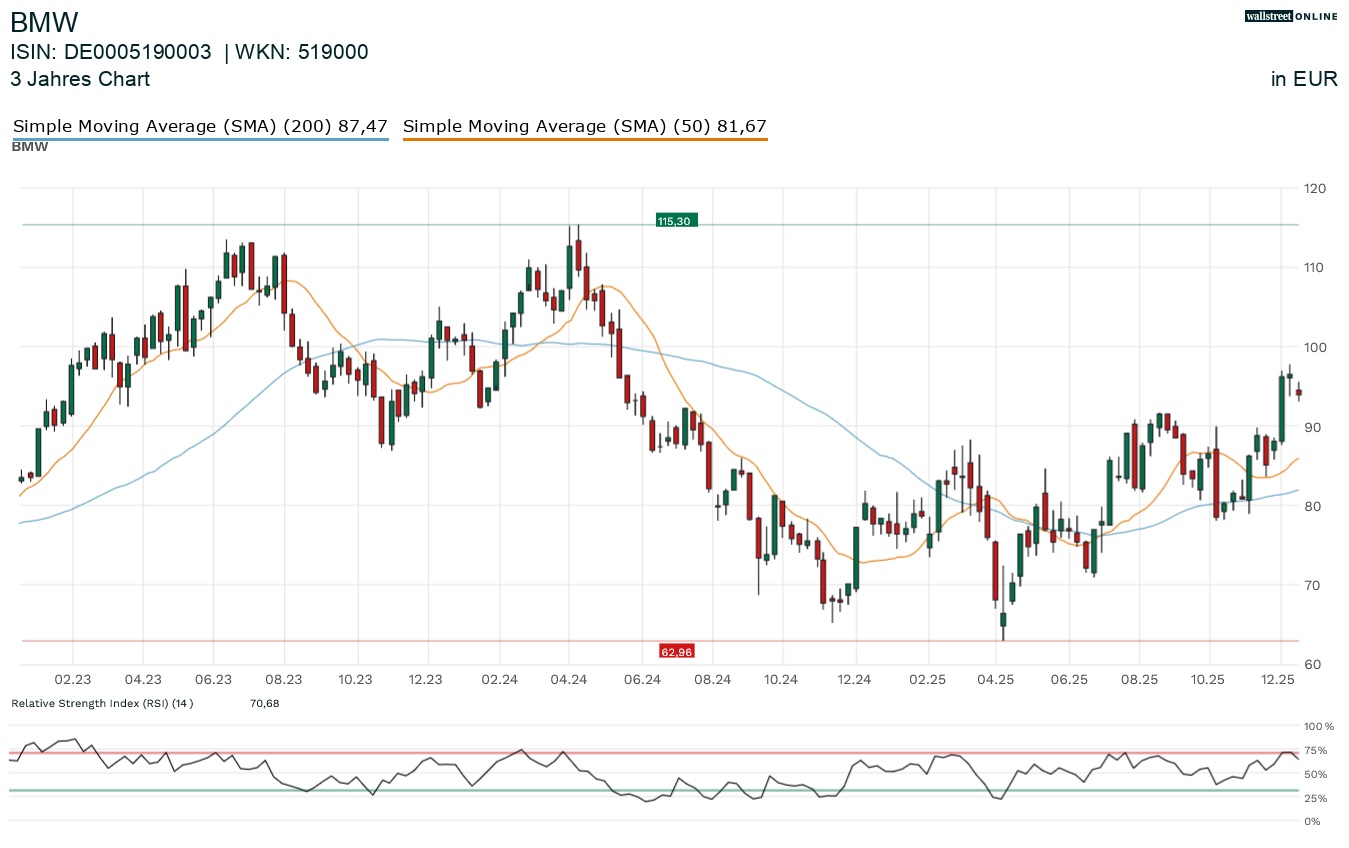Click the in EUR currency label
Image resolution: width=1349 pixels, height=848 pixels.
(x=1304, y=80)
